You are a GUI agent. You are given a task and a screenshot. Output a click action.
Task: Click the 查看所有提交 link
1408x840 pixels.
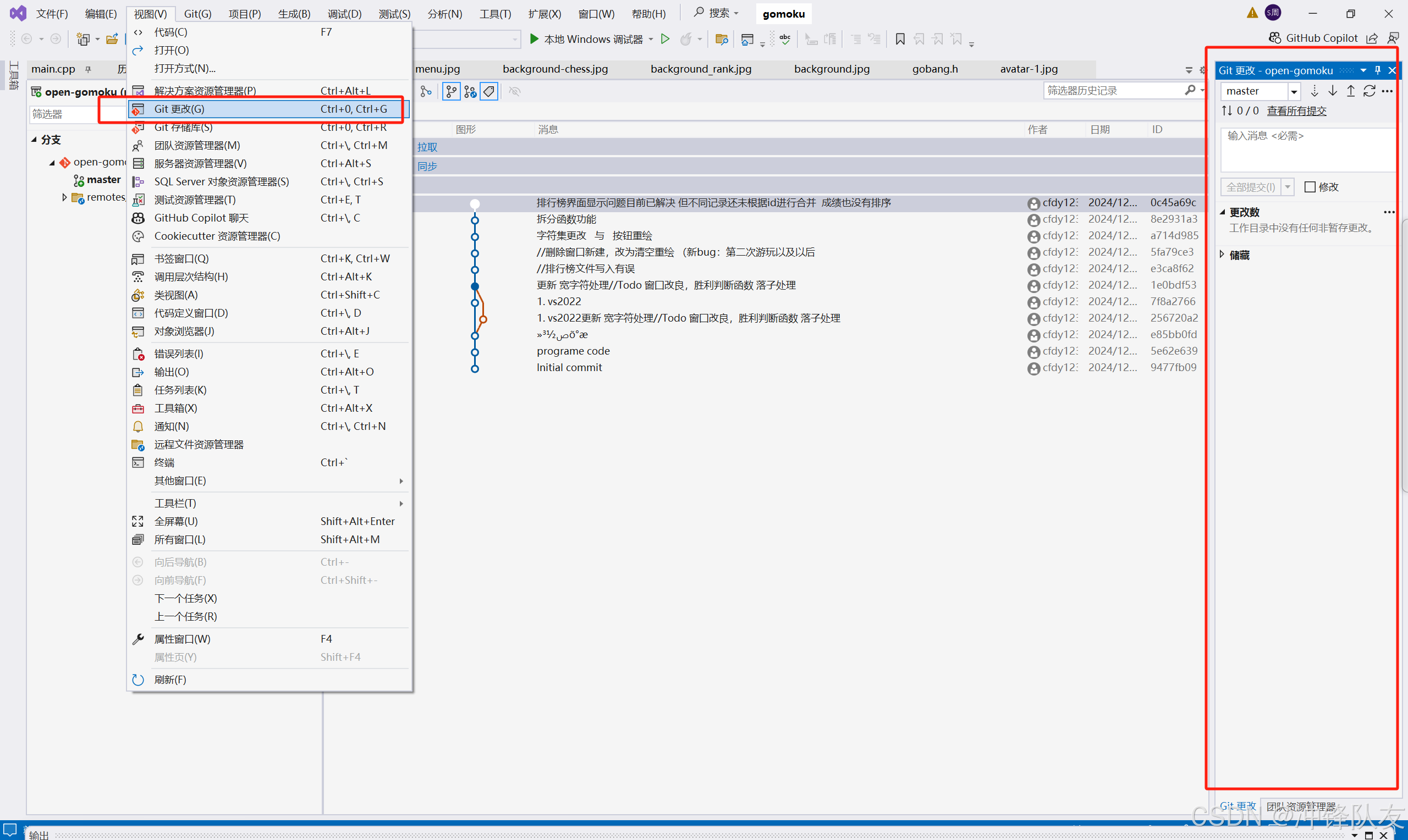coord(1296,110)
